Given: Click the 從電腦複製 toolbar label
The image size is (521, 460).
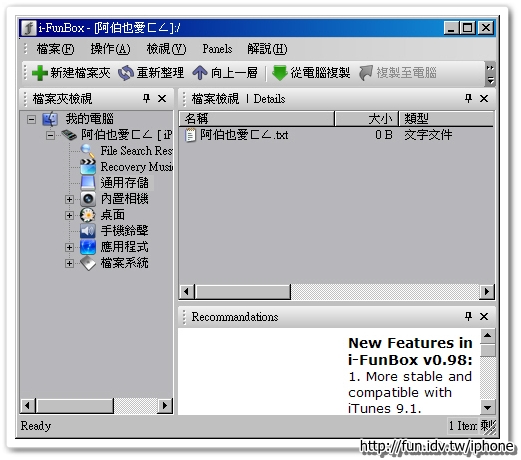Looking at the screenshot, I should 320,73.
